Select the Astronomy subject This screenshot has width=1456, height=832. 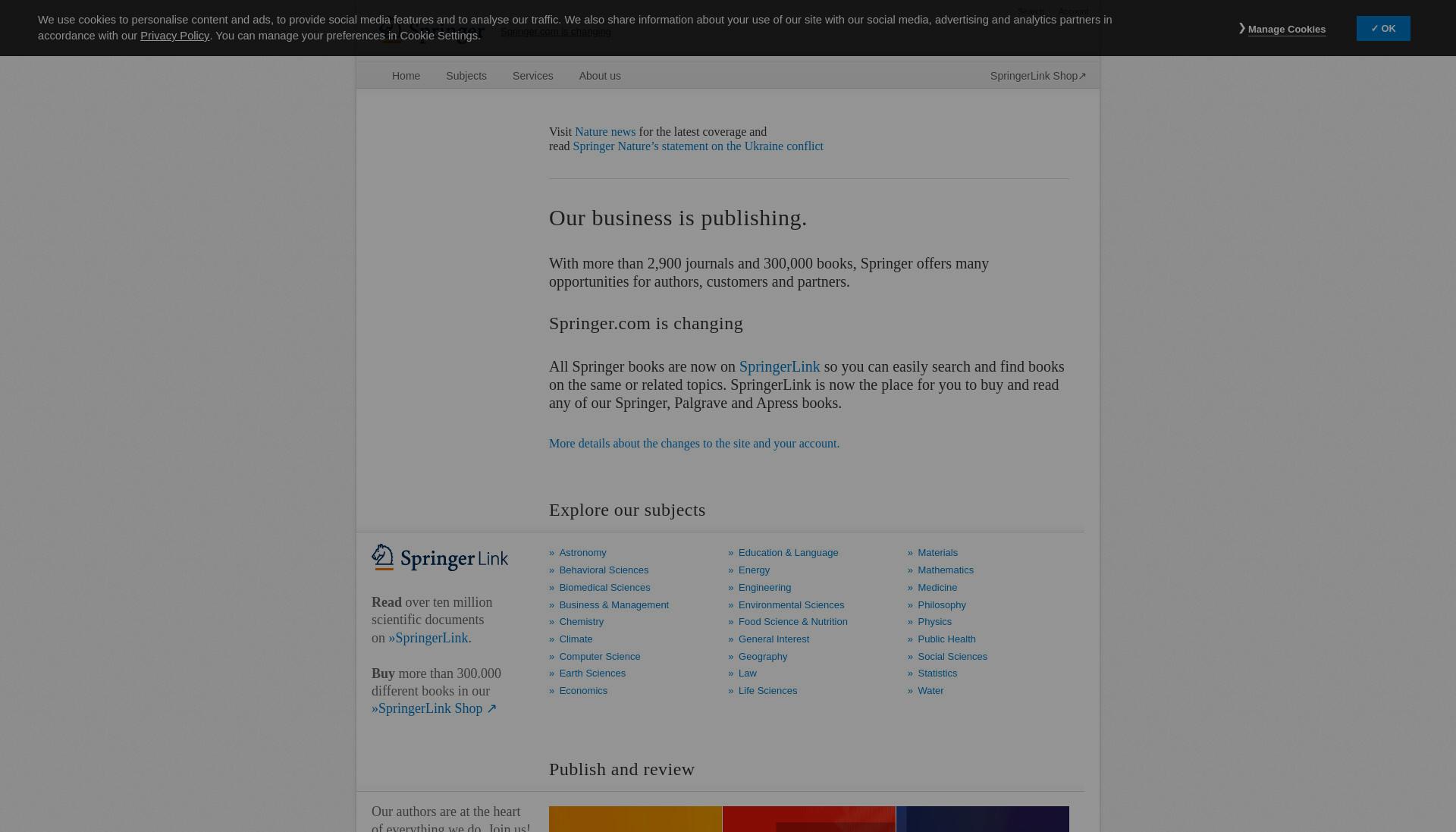[x=582, y=553]
